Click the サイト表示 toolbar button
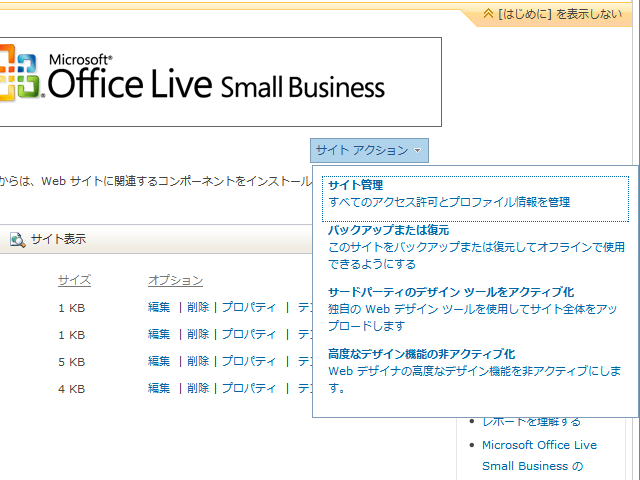This screenshot has width=640, height=480. [x=48, y=239]
